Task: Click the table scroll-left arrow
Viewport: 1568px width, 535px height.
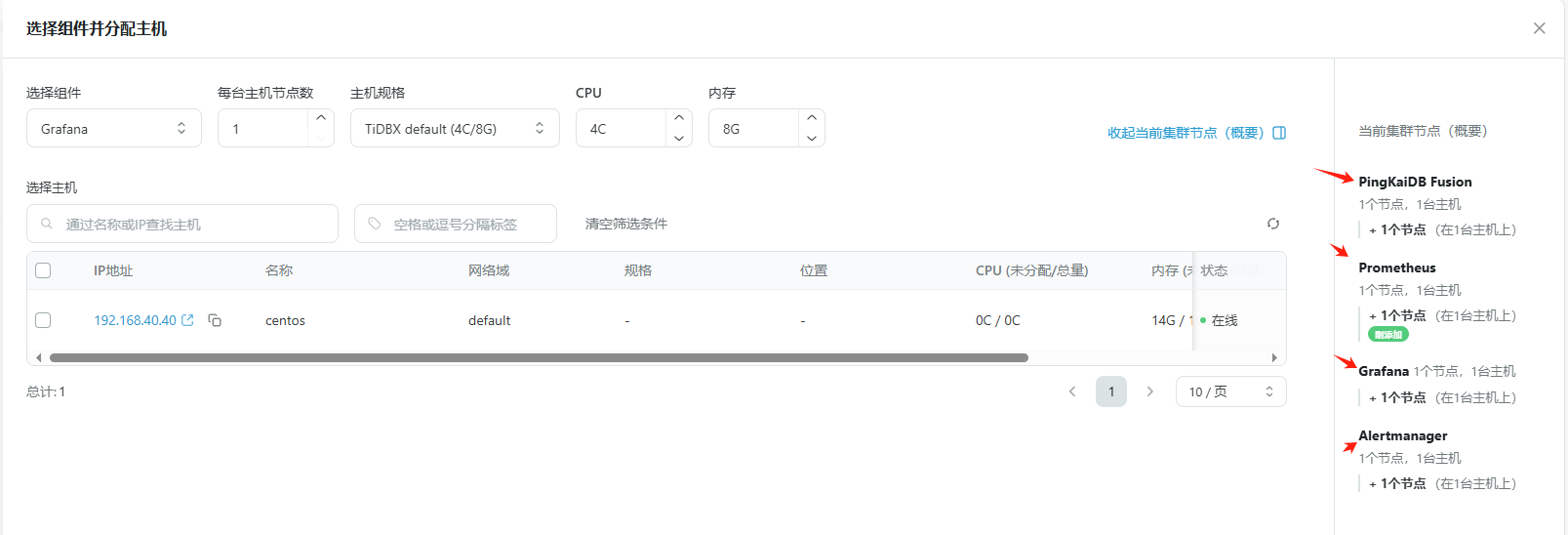Action: [38, 357]
